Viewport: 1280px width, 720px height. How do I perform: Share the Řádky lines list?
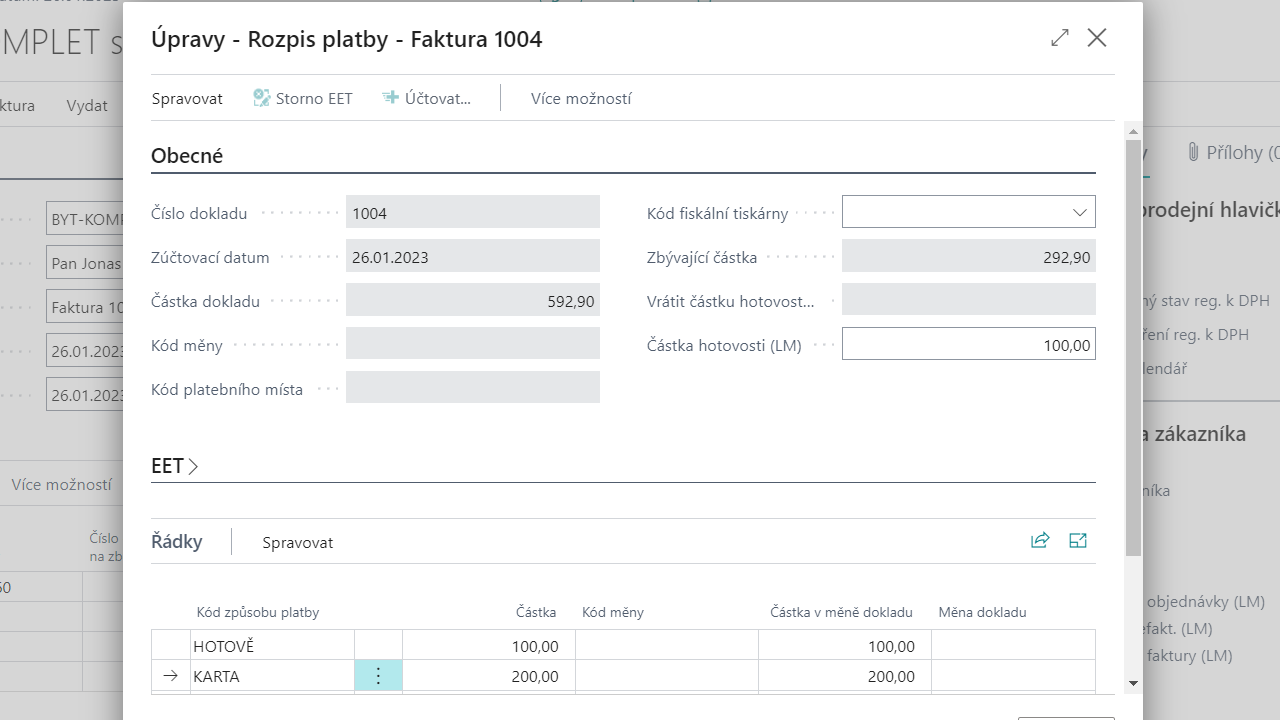[1040, 541]
